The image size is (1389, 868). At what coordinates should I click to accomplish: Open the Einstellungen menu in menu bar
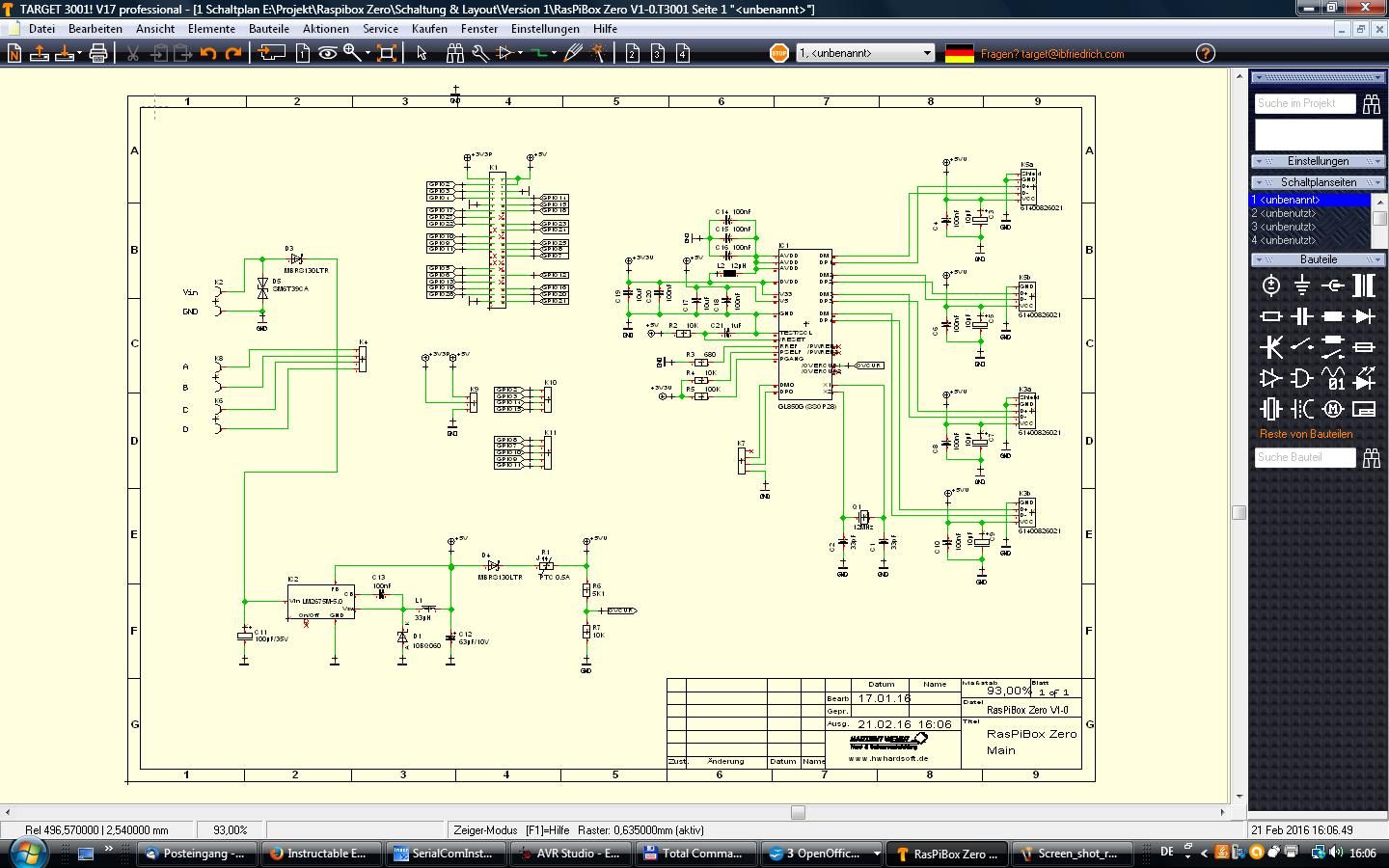point(545,29)
